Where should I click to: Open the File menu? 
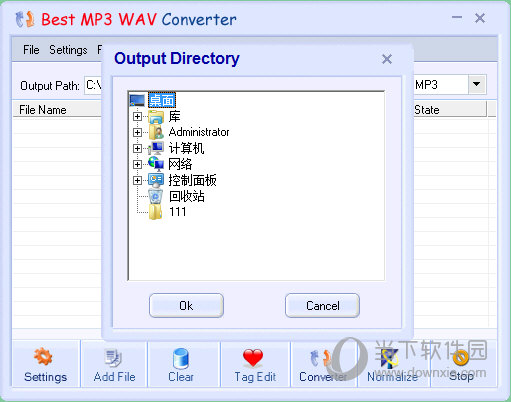pyautogui.click(x=31, y=50)
